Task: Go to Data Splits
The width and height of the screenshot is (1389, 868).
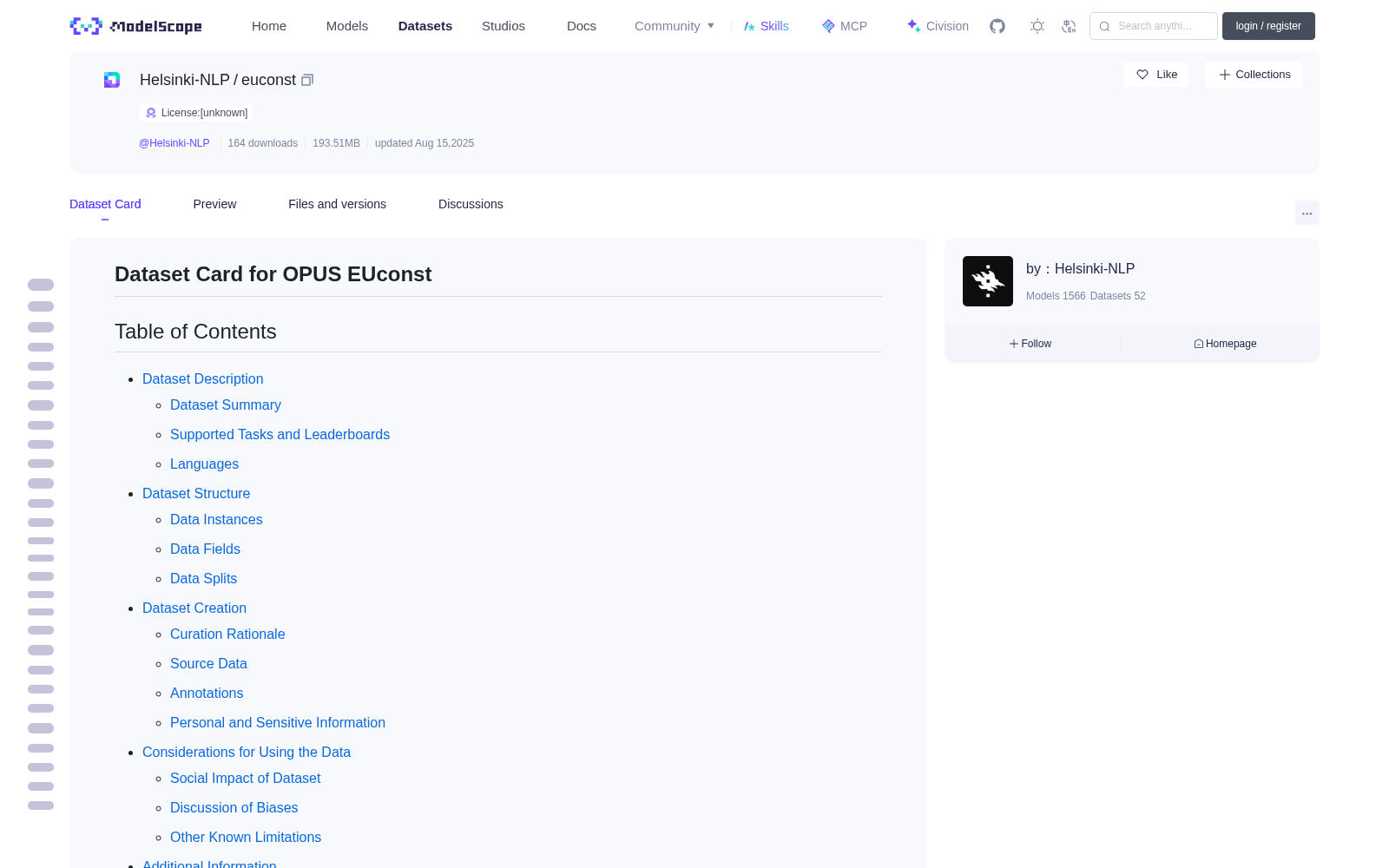Action: [203, 579]
